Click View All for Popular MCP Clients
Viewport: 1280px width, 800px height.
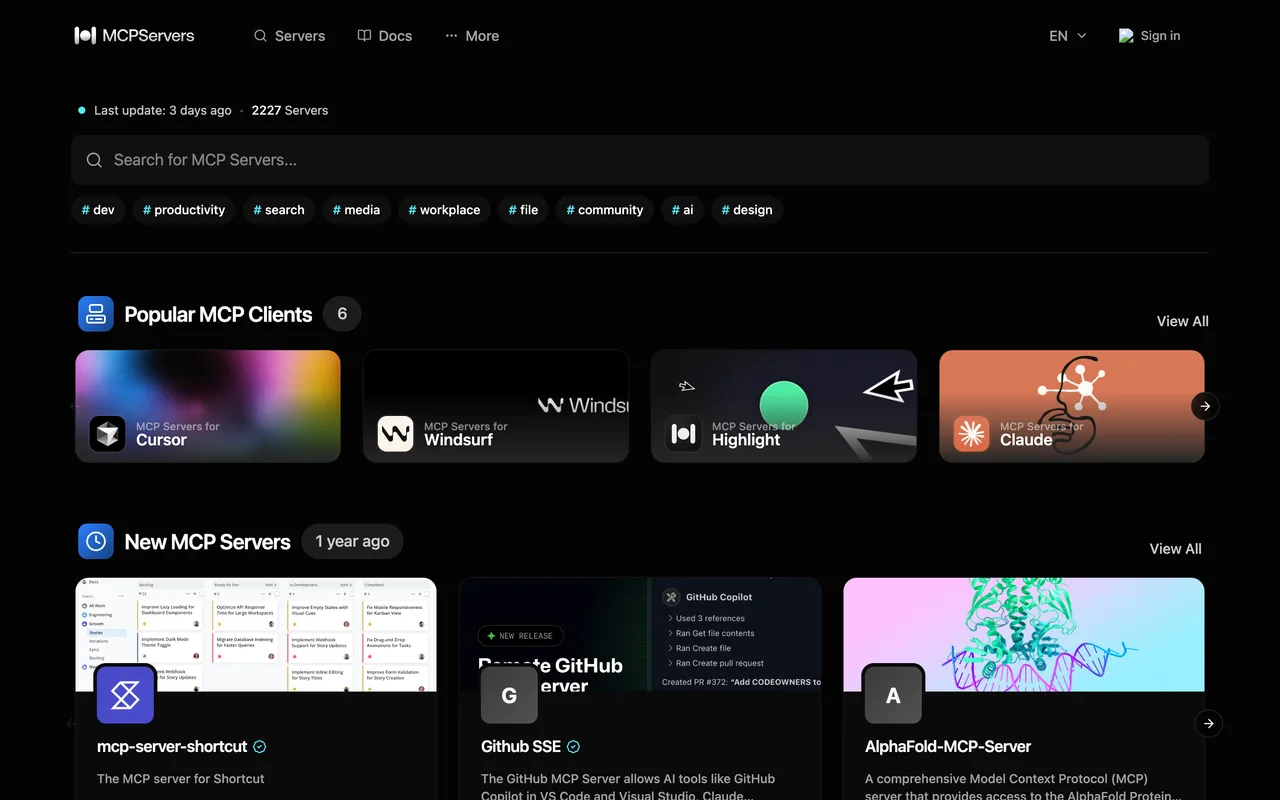1182,321
